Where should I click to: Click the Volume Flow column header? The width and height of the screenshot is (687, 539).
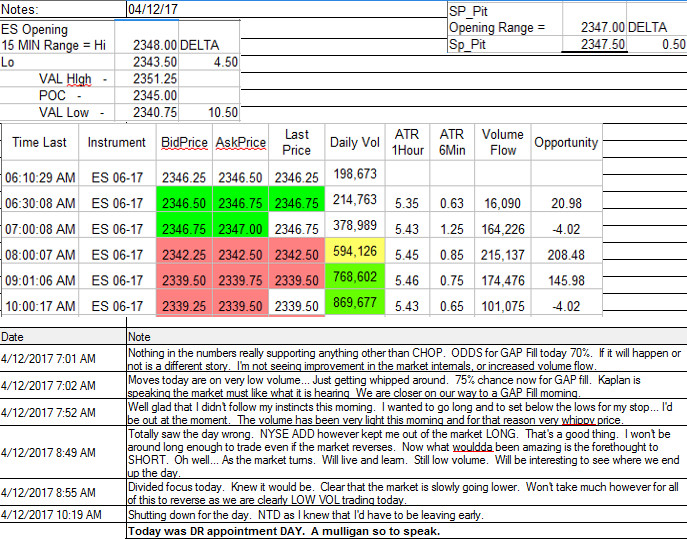(503, 142)
